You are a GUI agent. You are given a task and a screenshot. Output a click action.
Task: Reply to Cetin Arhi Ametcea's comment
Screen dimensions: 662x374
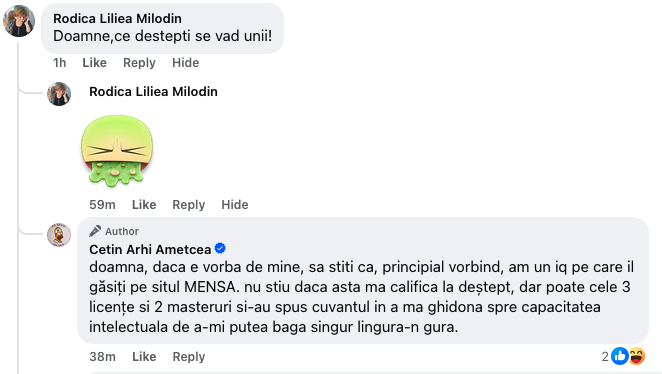click(x=189, y=357)
